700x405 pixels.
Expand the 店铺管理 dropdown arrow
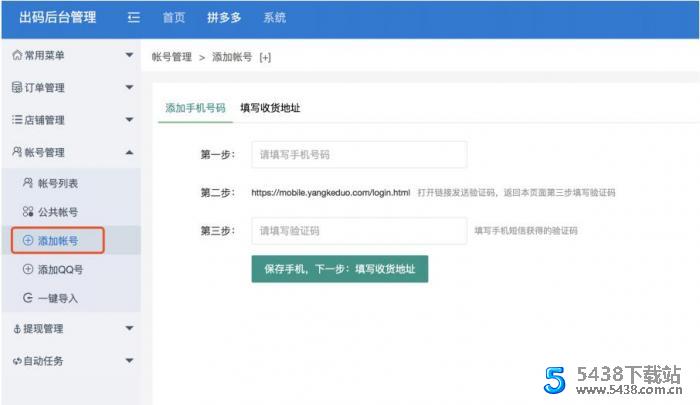(129, 120)
